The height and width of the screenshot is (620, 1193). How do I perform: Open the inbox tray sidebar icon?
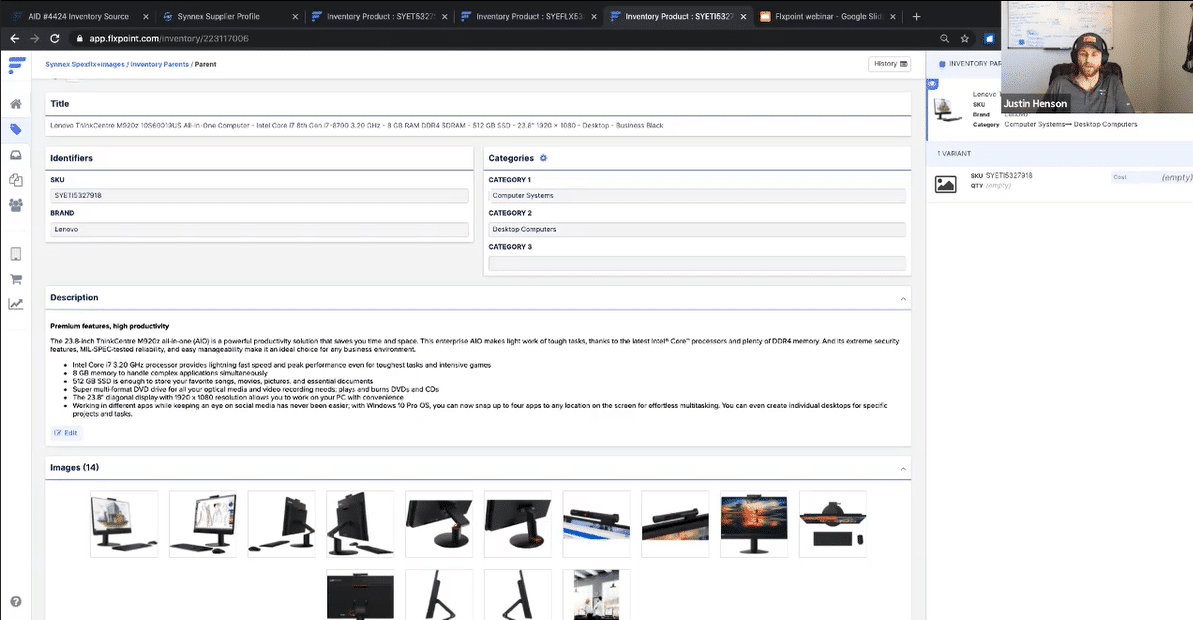(15, 155)
